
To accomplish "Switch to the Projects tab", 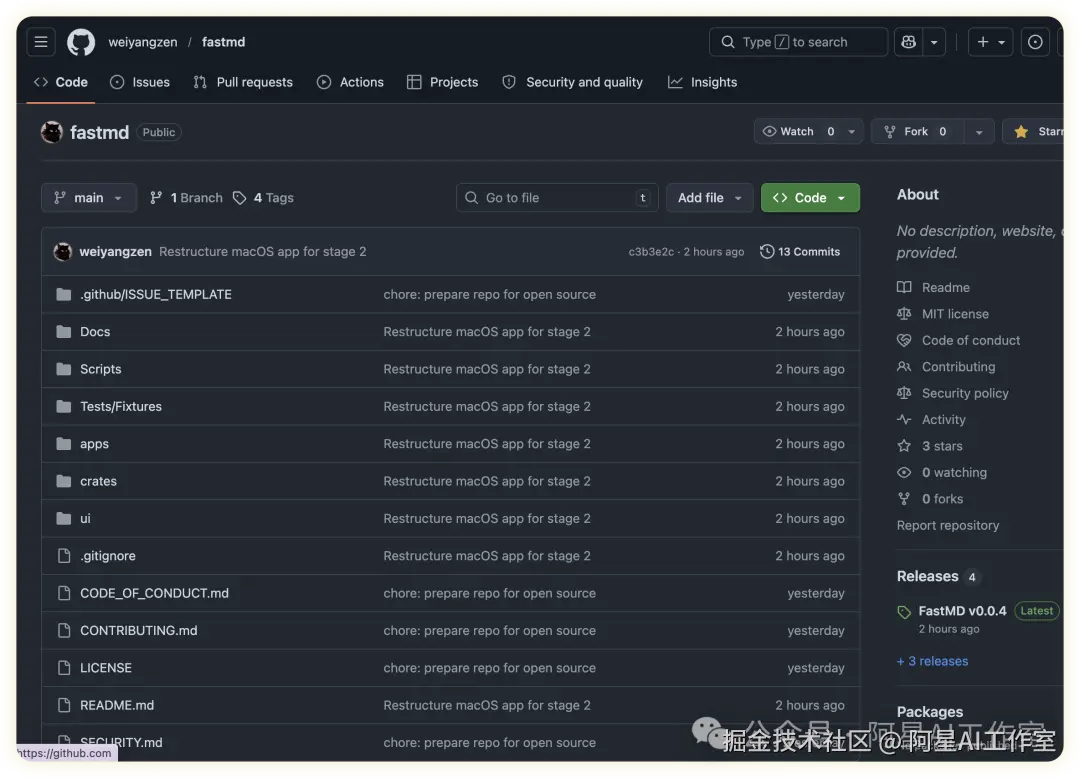I will [442, 83].
